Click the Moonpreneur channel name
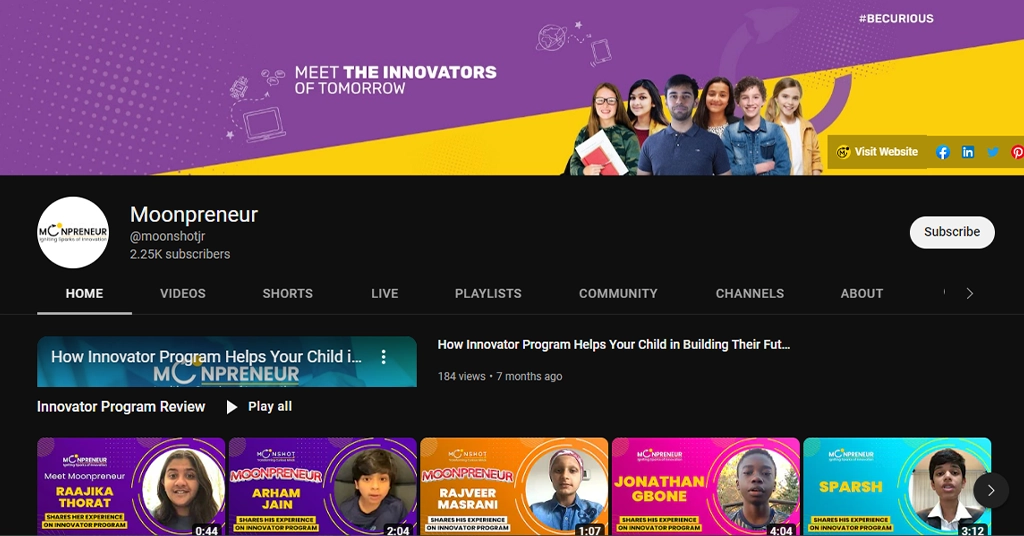This screenshot has width=1024, height=536. click(194, 214)
